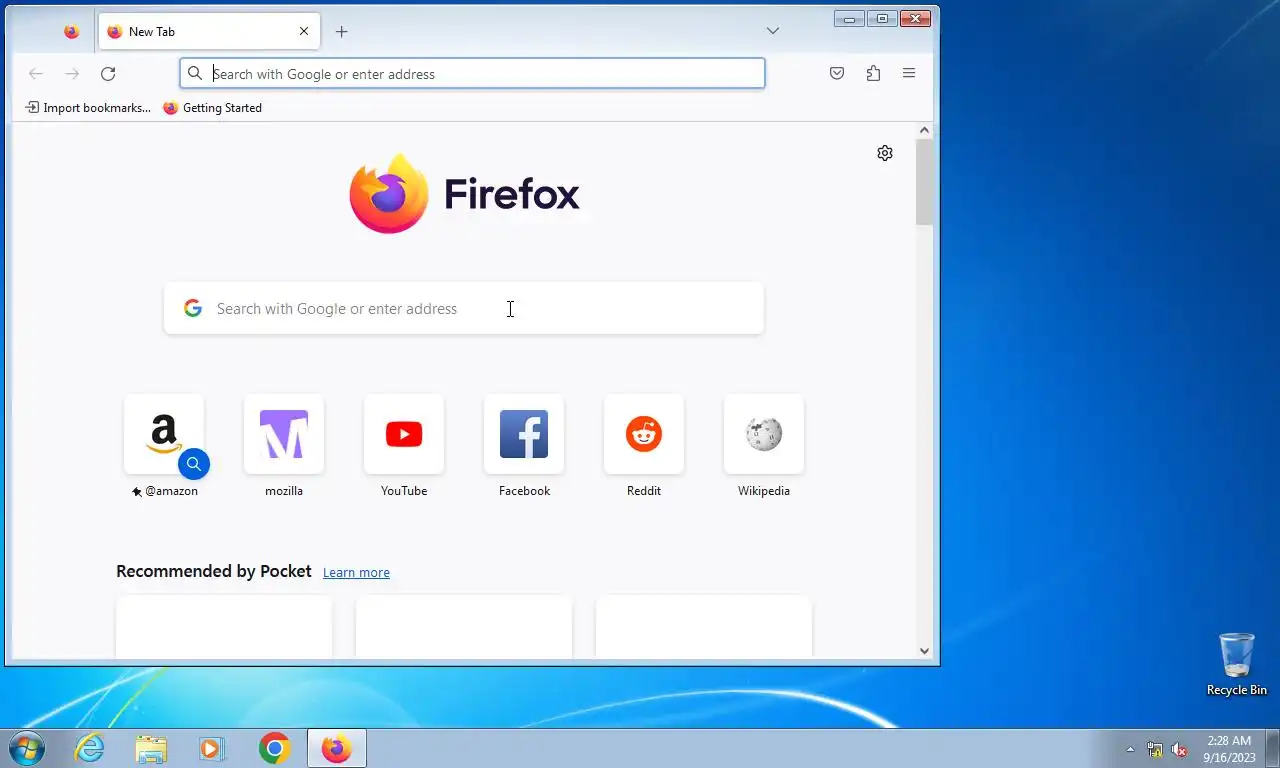1280x768 pixels.
Task: Expand the list all tabs chevron
Action: point(773,31)
